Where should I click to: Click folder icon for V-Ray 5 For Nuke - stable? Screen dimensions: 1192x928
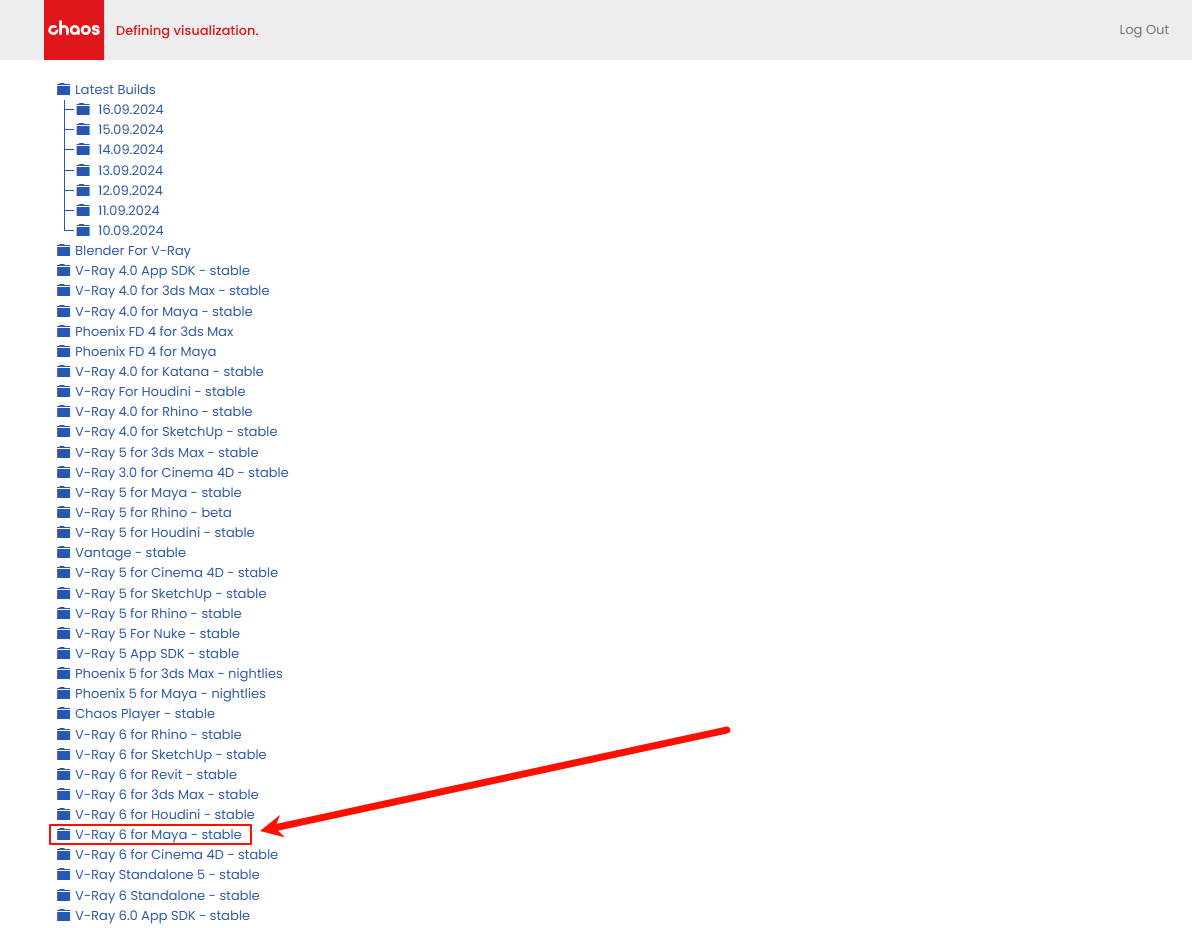(x=64, y=633)
